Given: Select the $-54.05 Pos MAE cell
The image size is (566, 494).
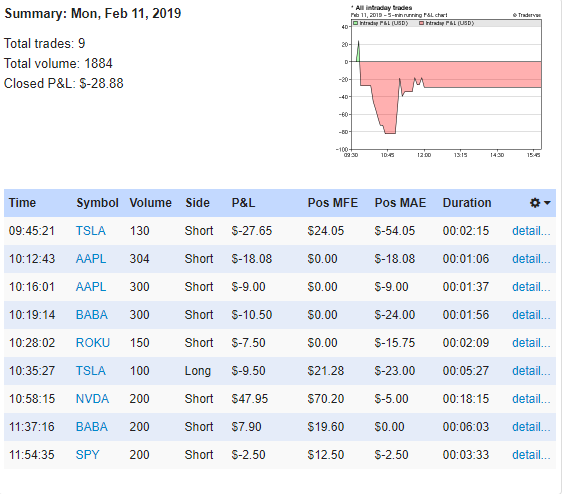Looking at the screenshot, I should [395, 231].
